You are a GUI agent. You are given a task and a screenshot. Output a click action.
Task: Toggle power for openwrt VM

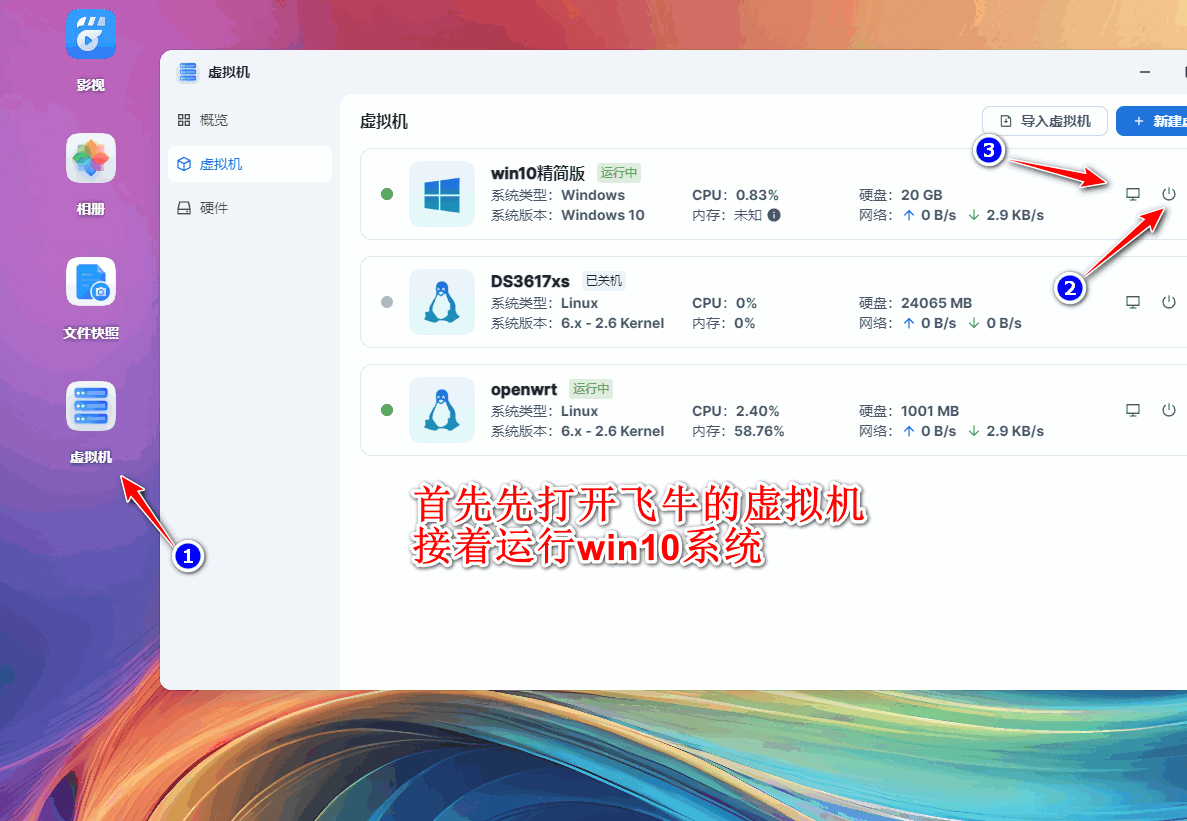click(1168, 410)
